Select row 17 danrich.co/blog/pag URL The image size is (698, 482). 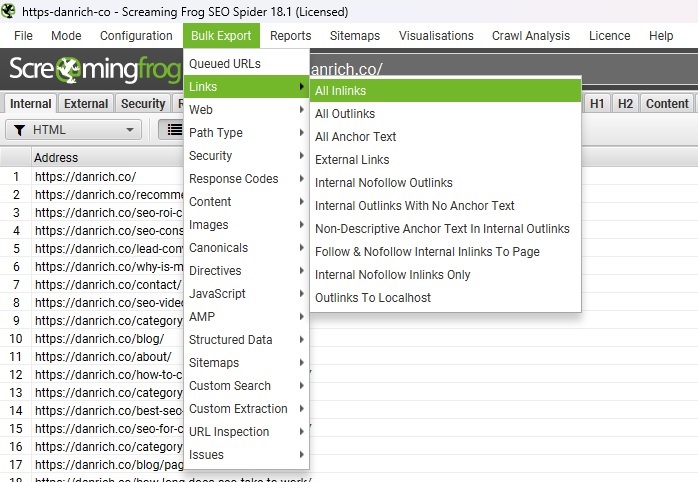[x=109, y=465]
